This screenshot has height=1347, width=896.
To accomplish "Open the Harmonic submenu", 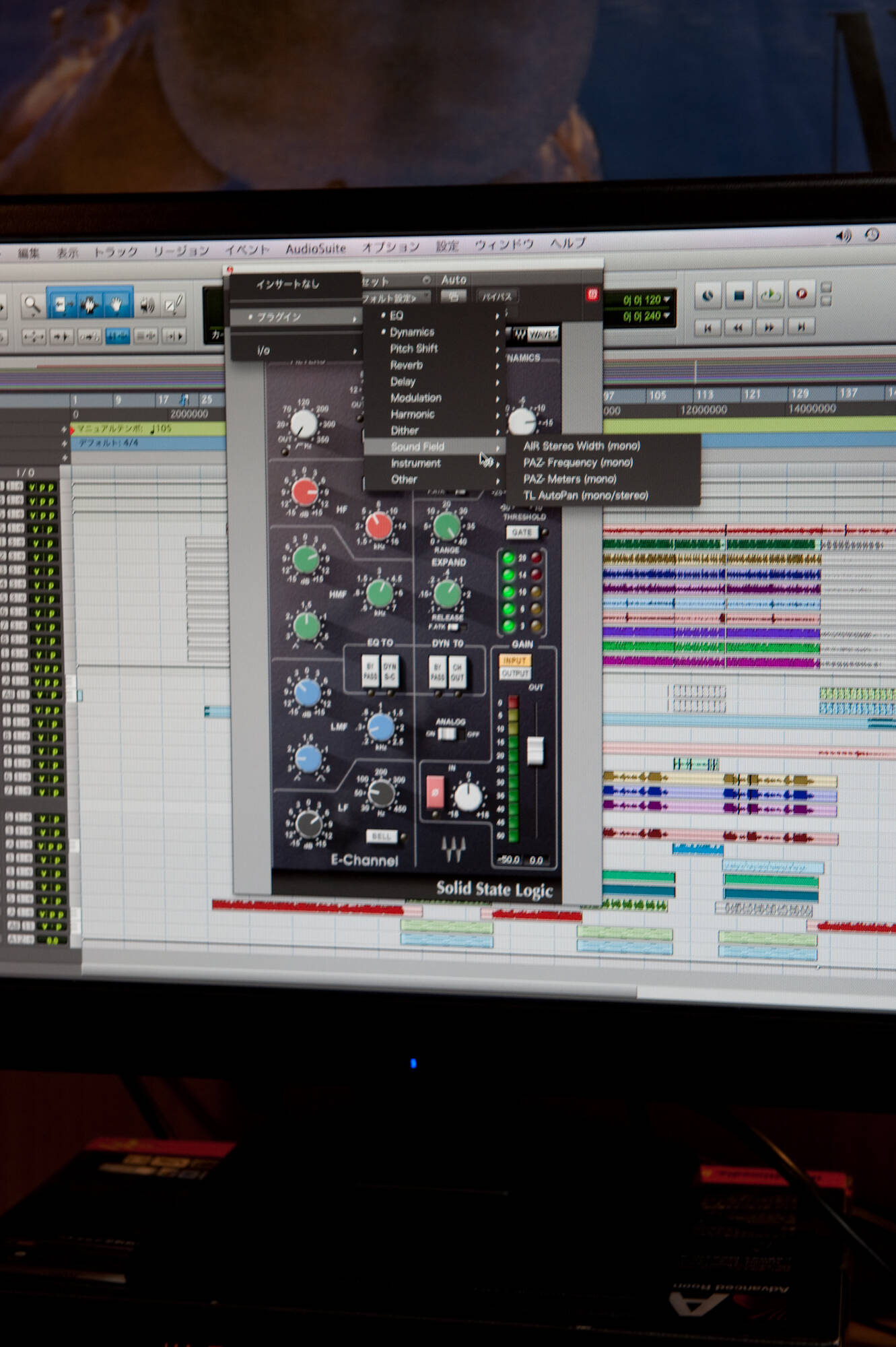I will coord(434,414).
